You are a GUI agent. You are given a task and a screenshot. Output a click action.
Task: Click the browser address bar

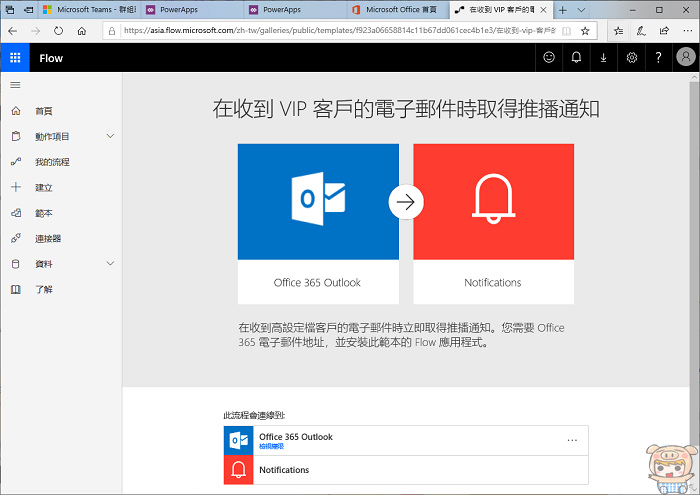pos(330,31)
